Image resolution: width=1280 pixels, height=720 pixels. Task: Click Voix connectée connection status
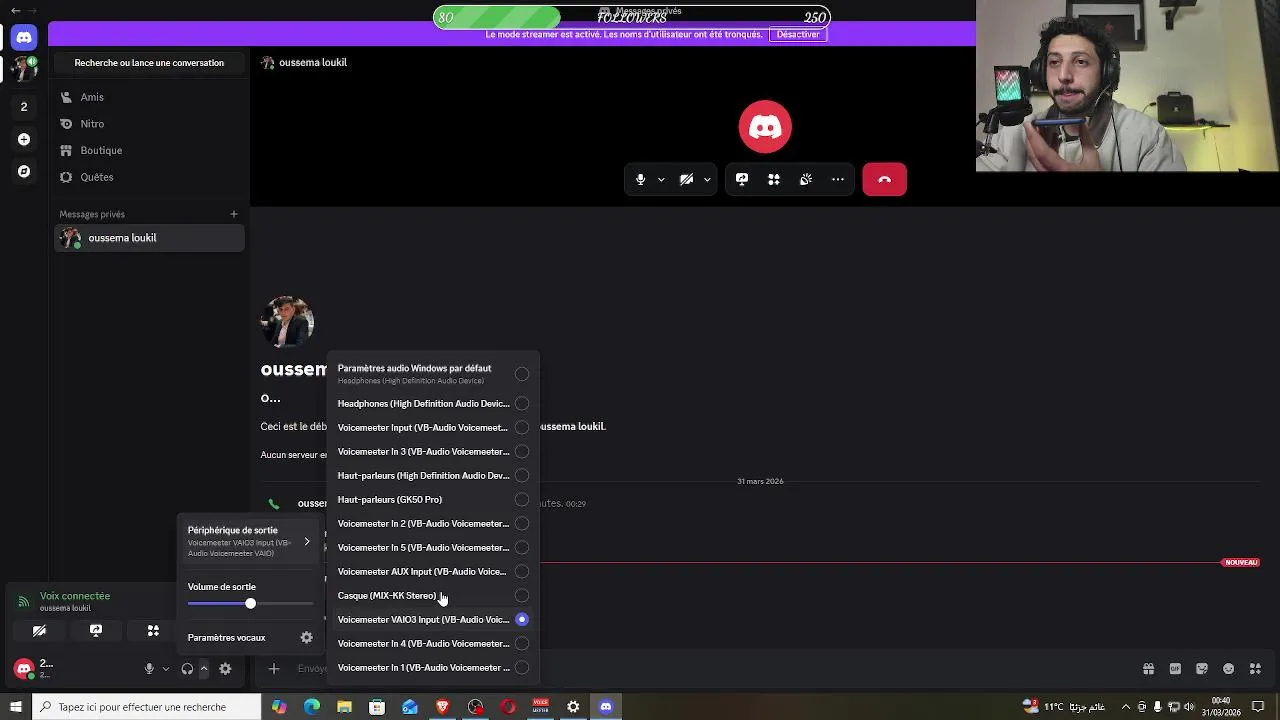75,596
